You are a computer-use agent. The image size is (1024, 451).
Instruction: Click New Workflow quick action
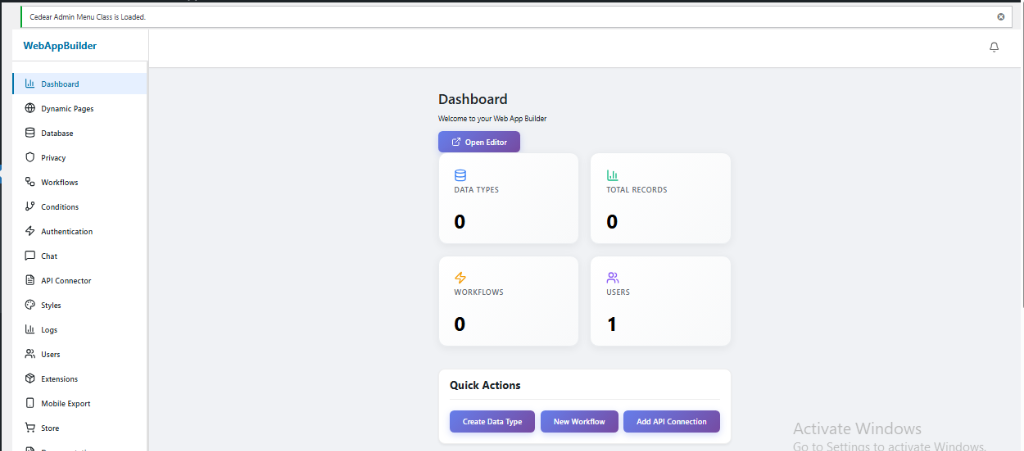[579, 422]
